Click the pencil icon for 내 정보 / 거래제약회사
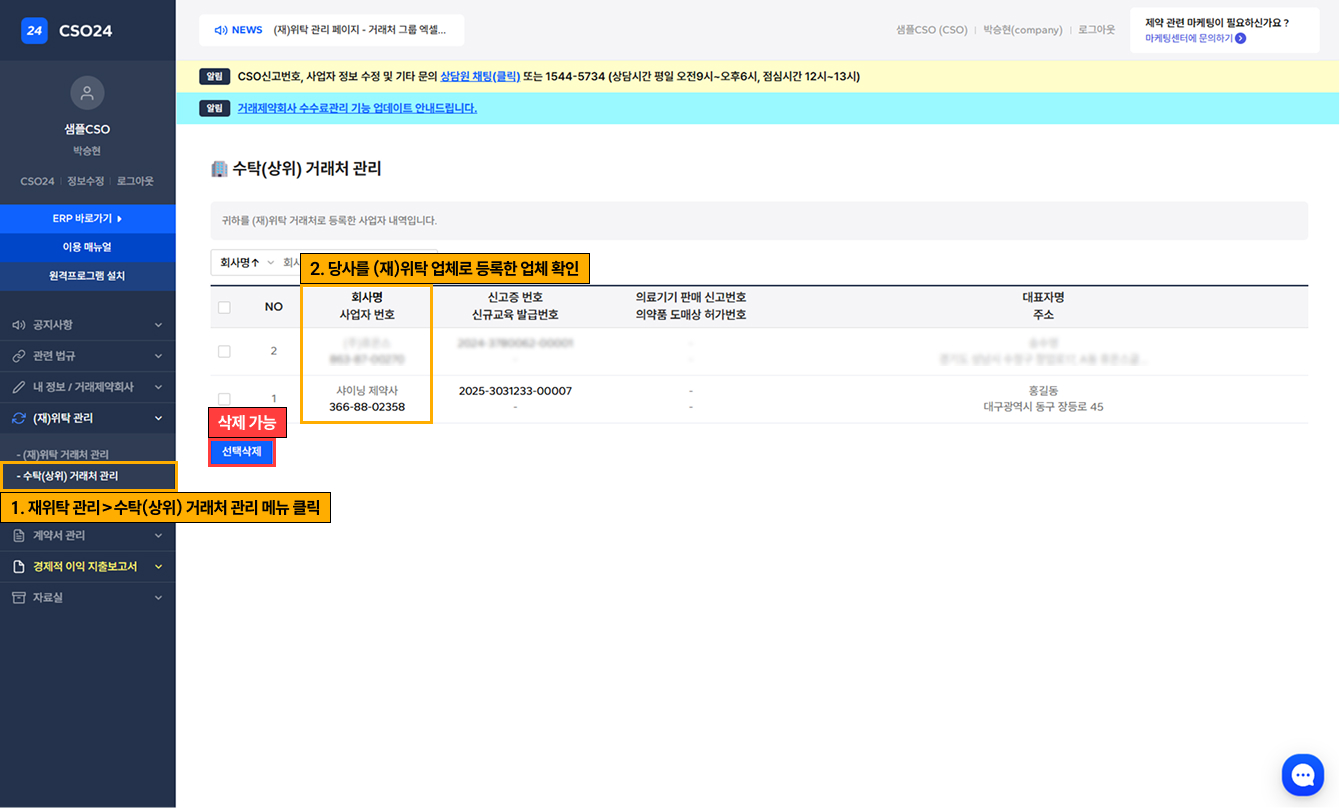 (x=18, y=387)
